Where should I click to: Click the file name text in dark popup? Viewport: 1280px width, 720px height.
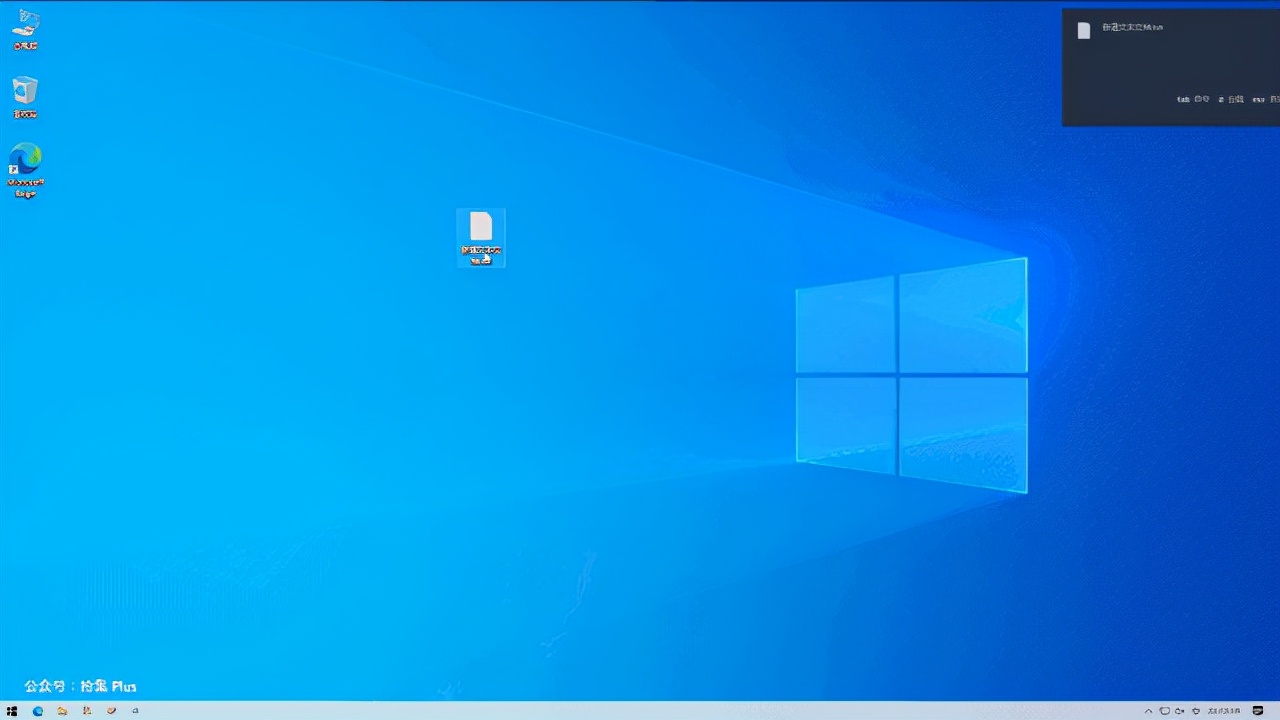(x=1132, y=27)
